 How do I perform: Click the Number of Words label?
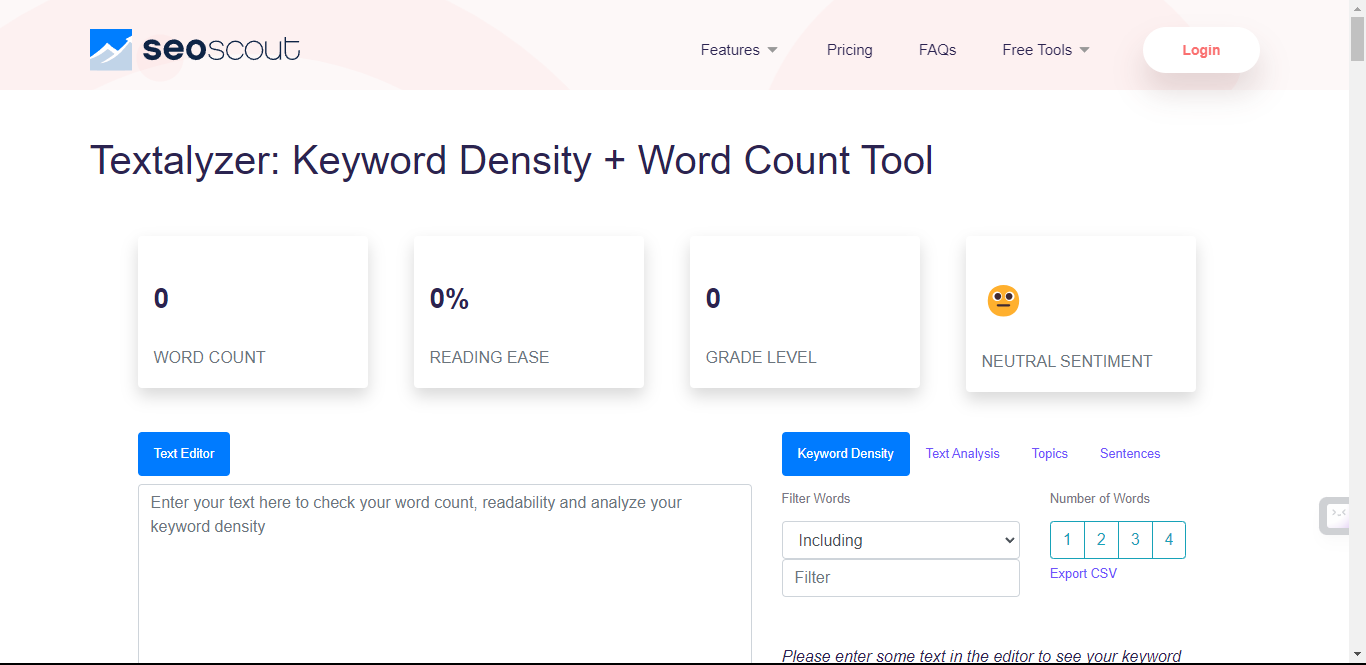1100,498
